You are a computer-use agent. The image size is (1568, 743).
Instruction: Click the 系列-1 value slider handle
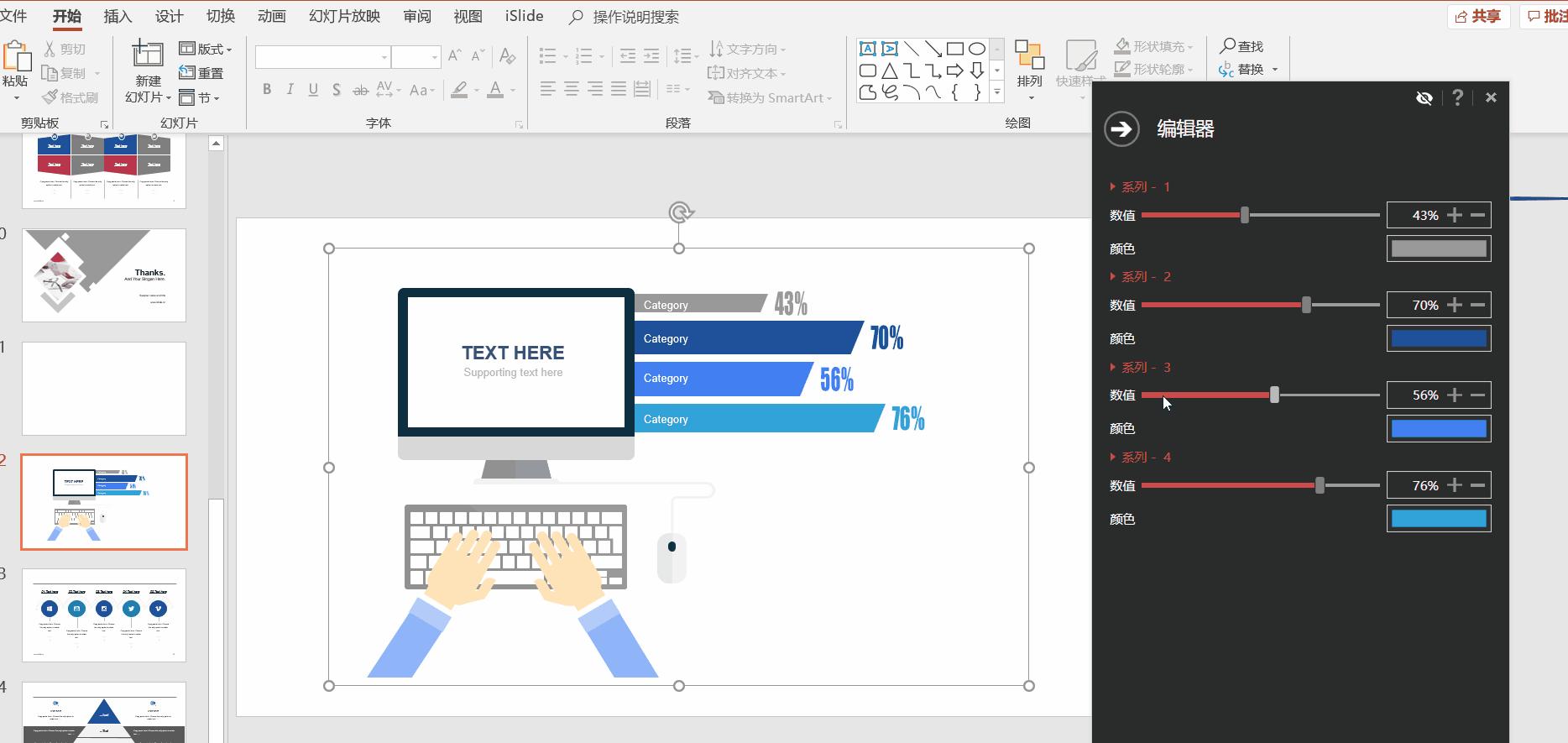(1245, 215)
